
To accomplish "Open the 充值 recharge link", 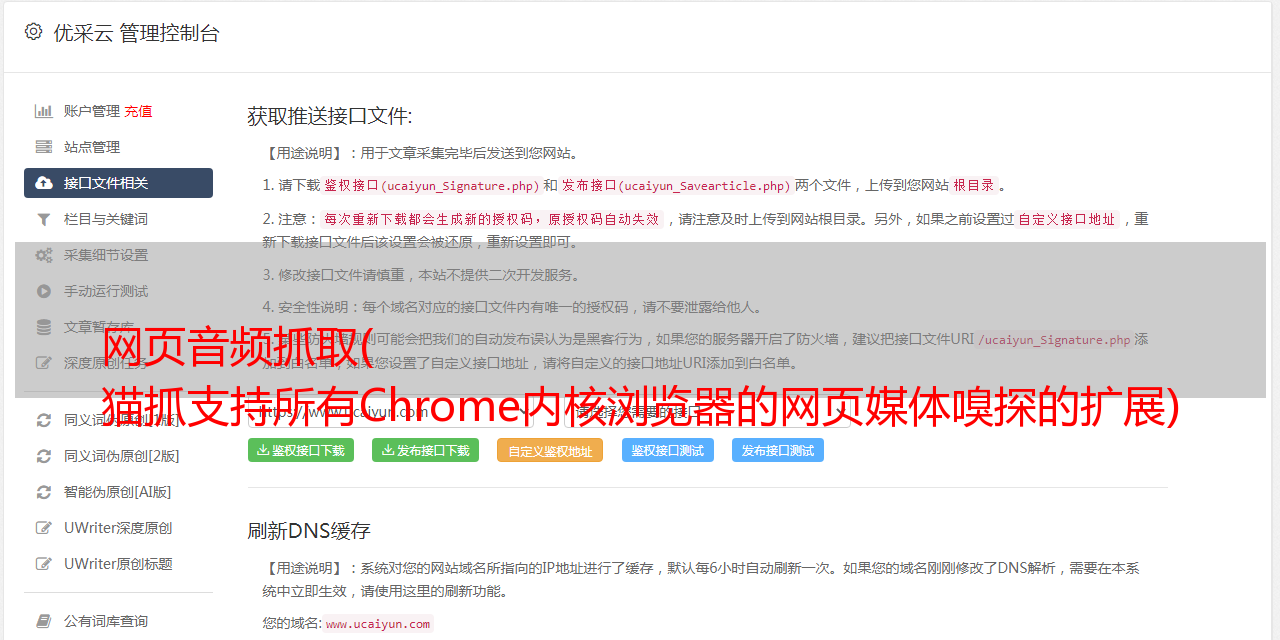I will pos(138,111).
